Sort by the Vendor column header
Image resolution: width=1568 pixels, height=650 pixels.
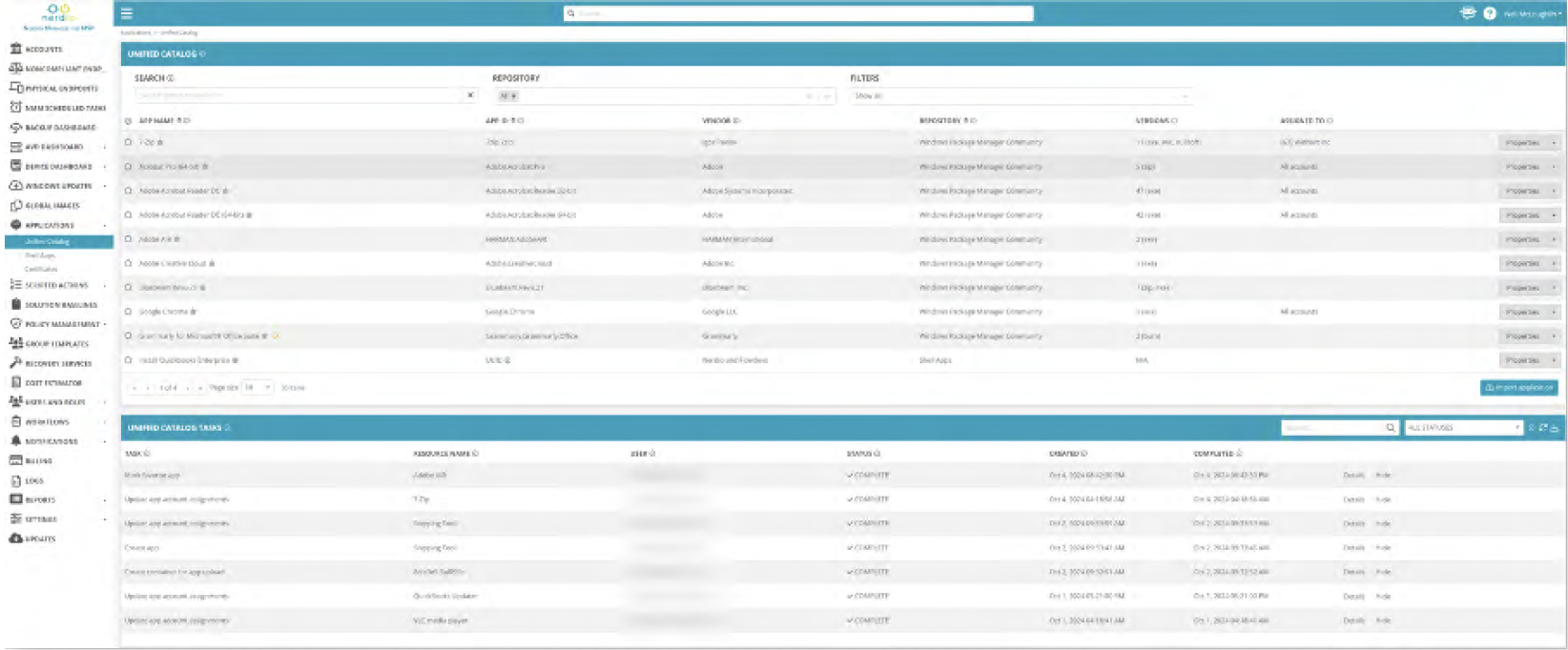(x=716, y=121)
